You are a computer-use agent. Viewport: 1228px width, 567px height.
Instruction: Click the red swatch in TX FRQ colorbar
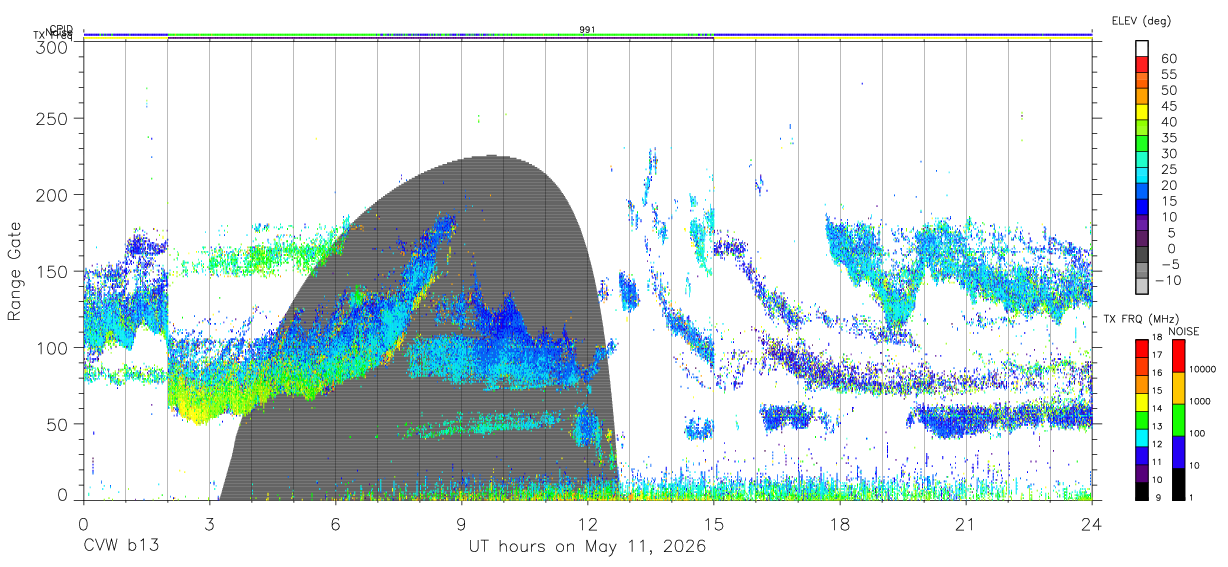[1141, 349]
